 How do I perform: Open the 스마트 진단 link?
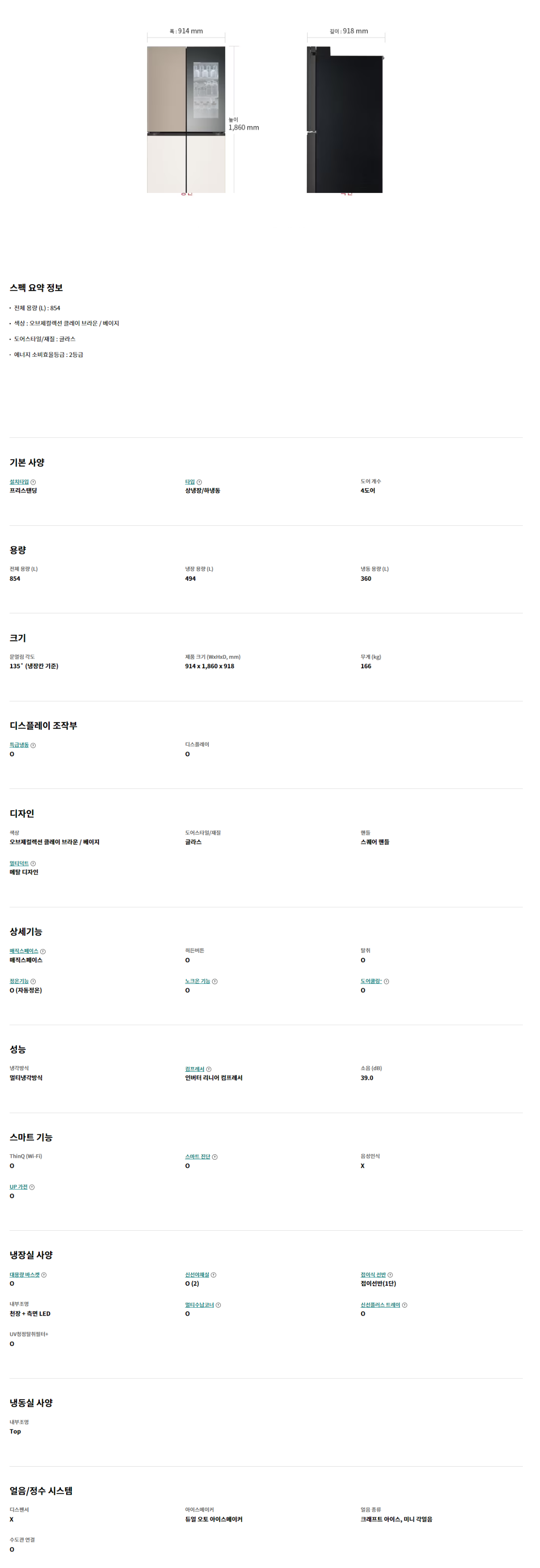[197, 1157]
